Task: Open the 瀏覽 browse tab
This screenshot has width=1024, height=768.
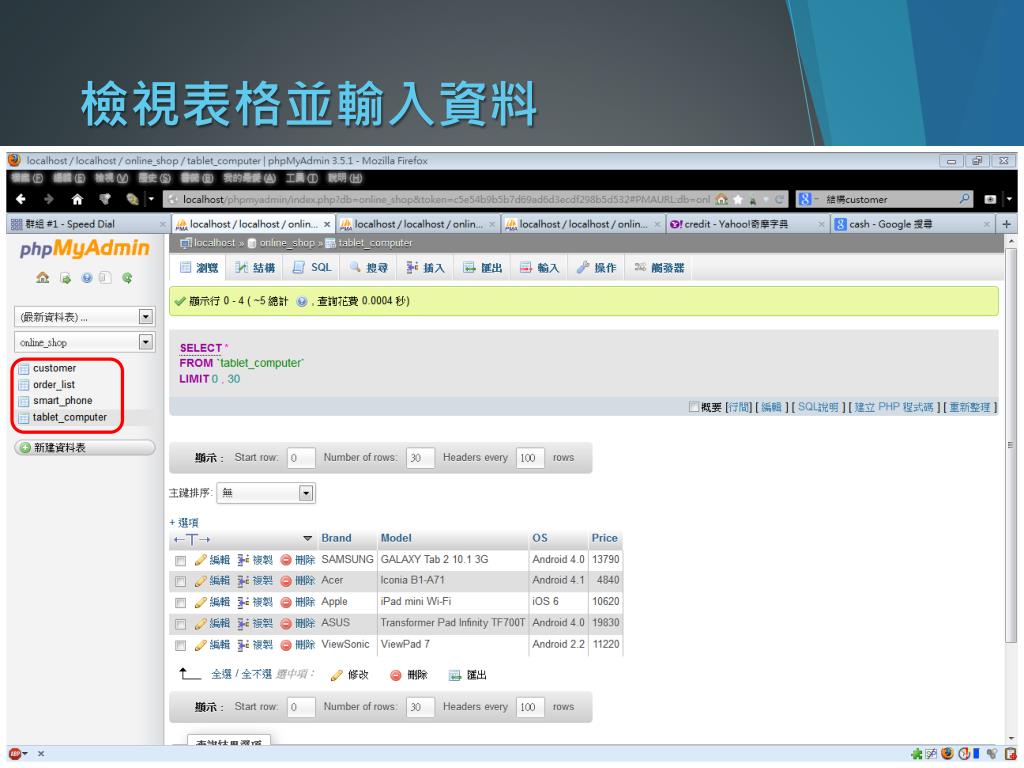Action: 199,268
